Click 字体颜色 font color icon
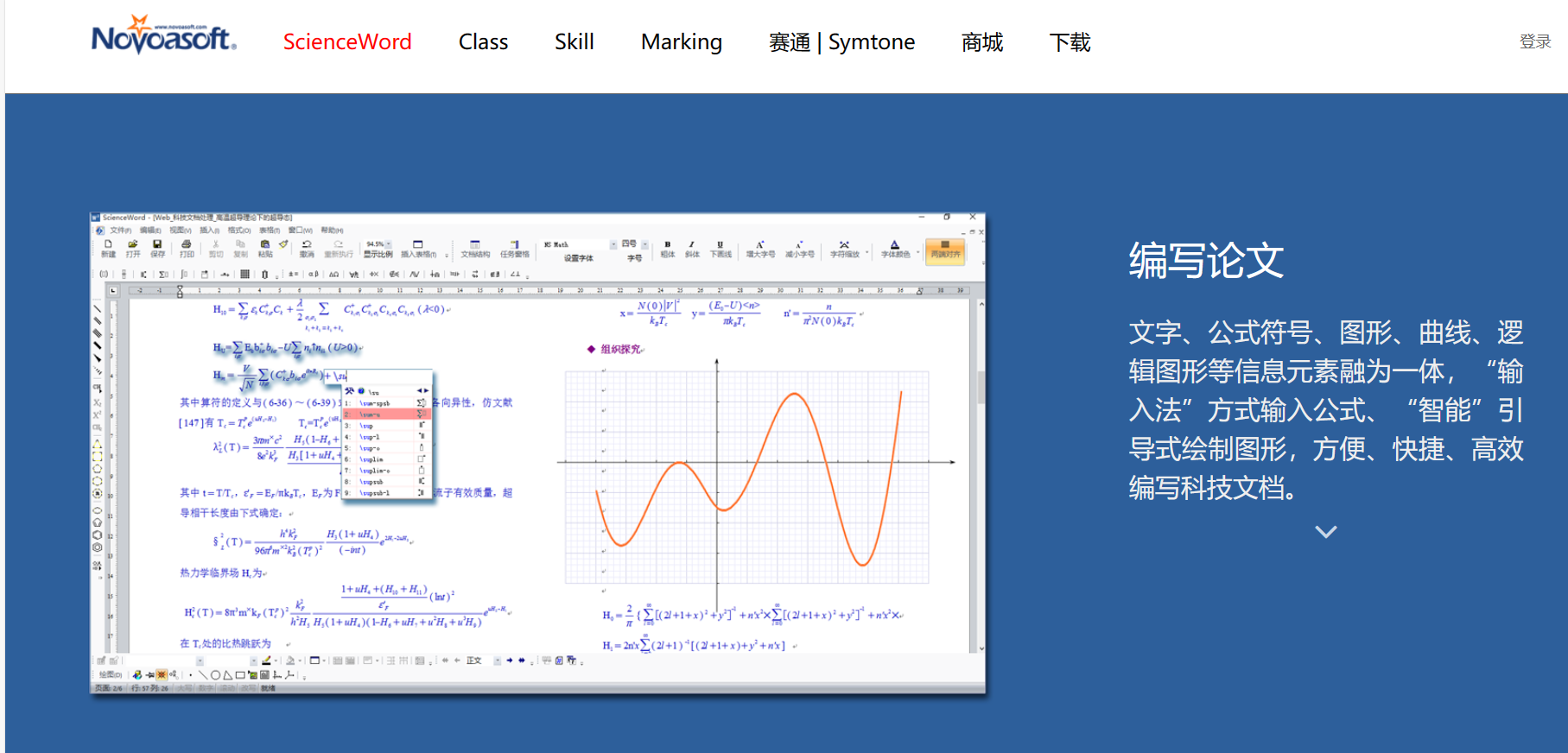 895,249
